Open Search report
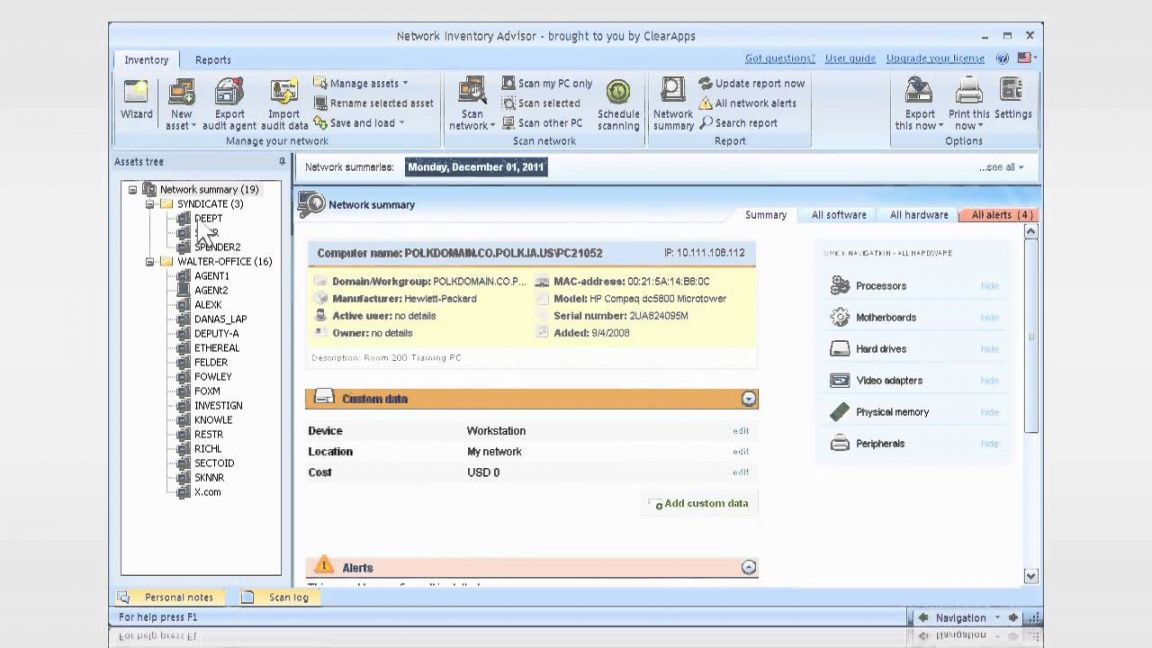1152x648 pixels. tap(738, 123)
